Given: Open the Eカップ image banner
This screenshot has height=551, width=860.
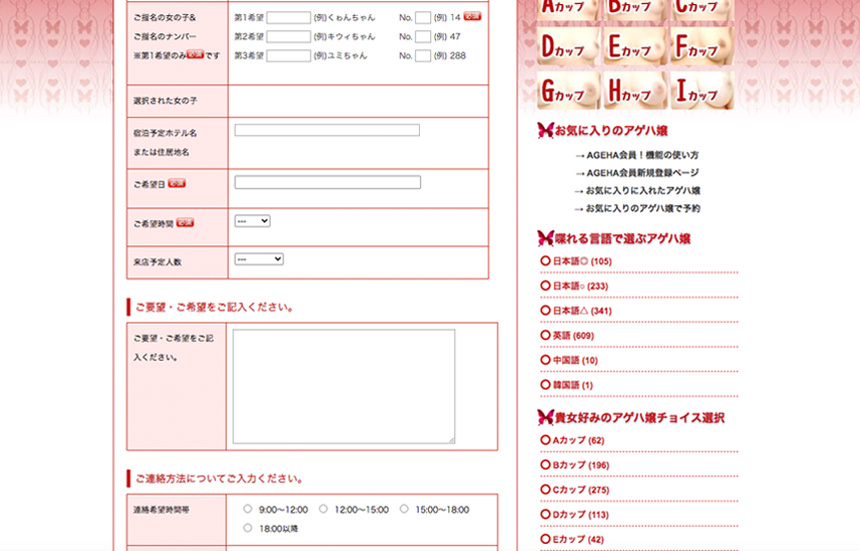Looking at the screenshot, I should pyautogui.click(x=635, y=46).
